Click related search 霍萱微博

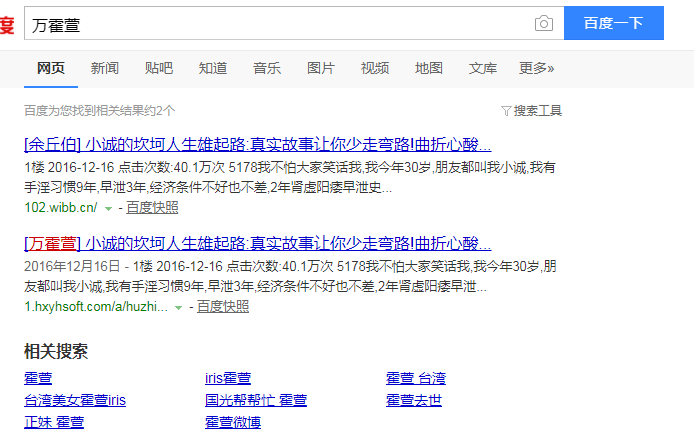pos(233,422)
